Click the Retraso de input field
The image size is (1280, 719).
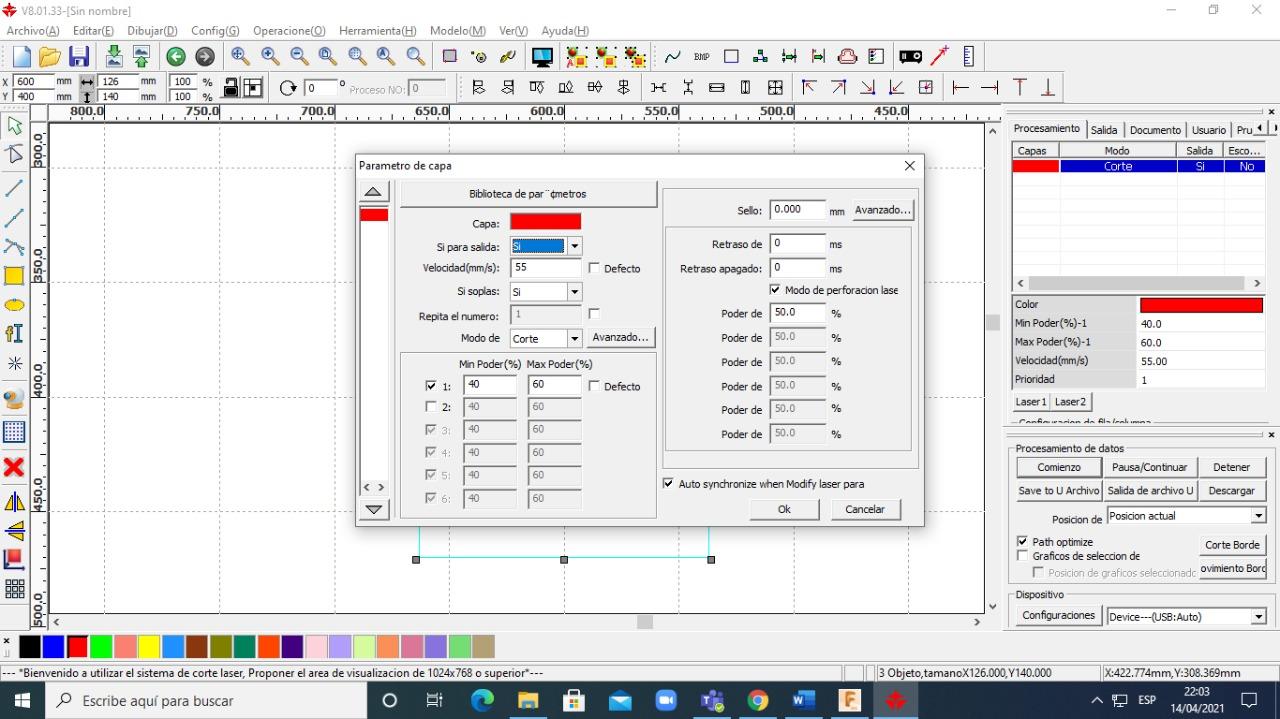797,243
